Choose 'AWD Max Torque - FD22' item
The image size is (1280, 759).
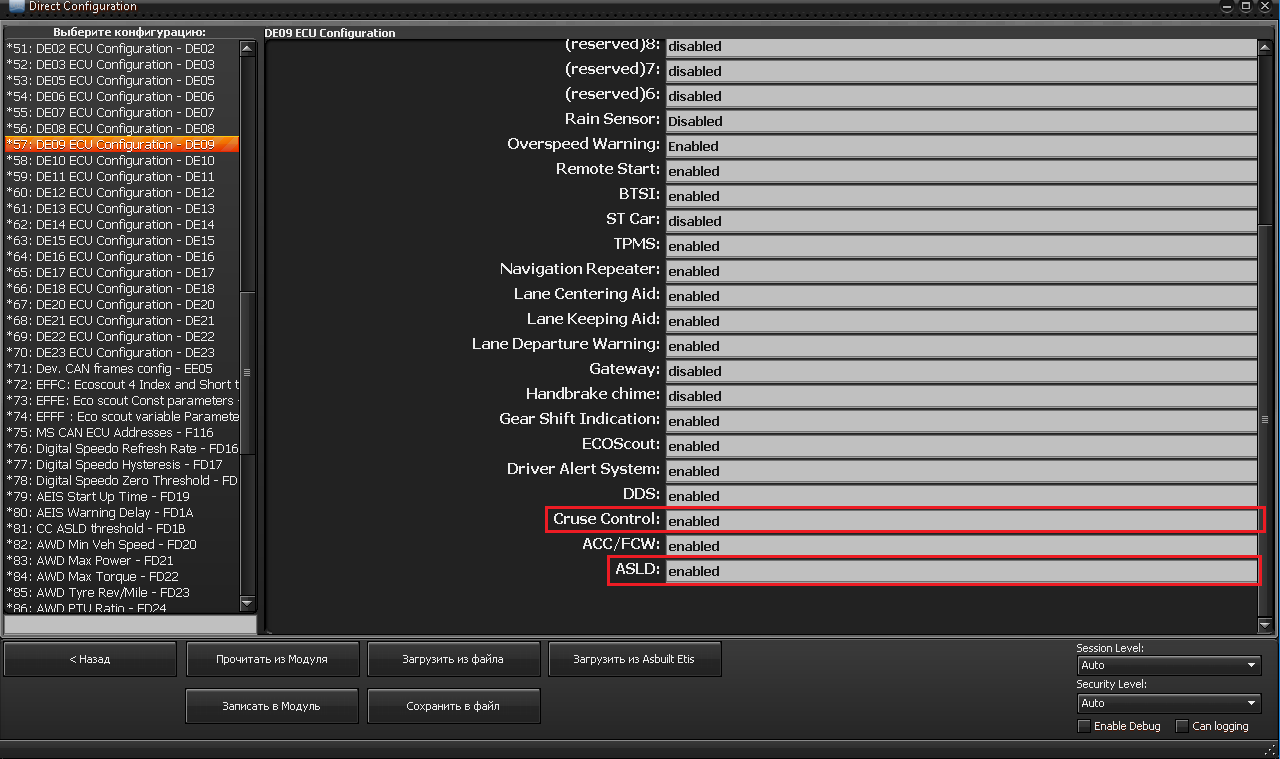(107, 576)
